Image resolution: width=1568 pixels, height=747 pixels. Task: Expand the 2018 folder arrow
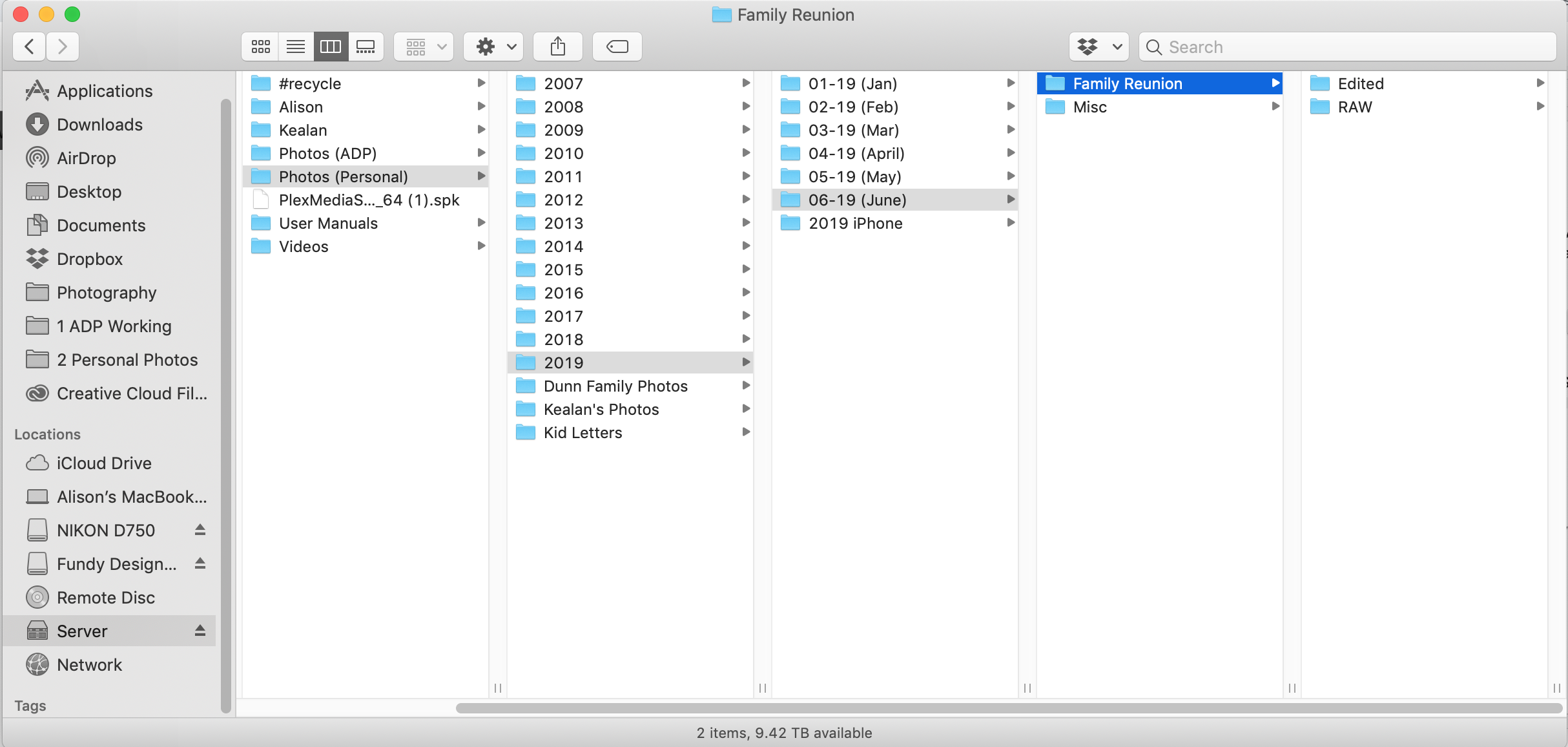pyautogui.click(x=746, y=339)
